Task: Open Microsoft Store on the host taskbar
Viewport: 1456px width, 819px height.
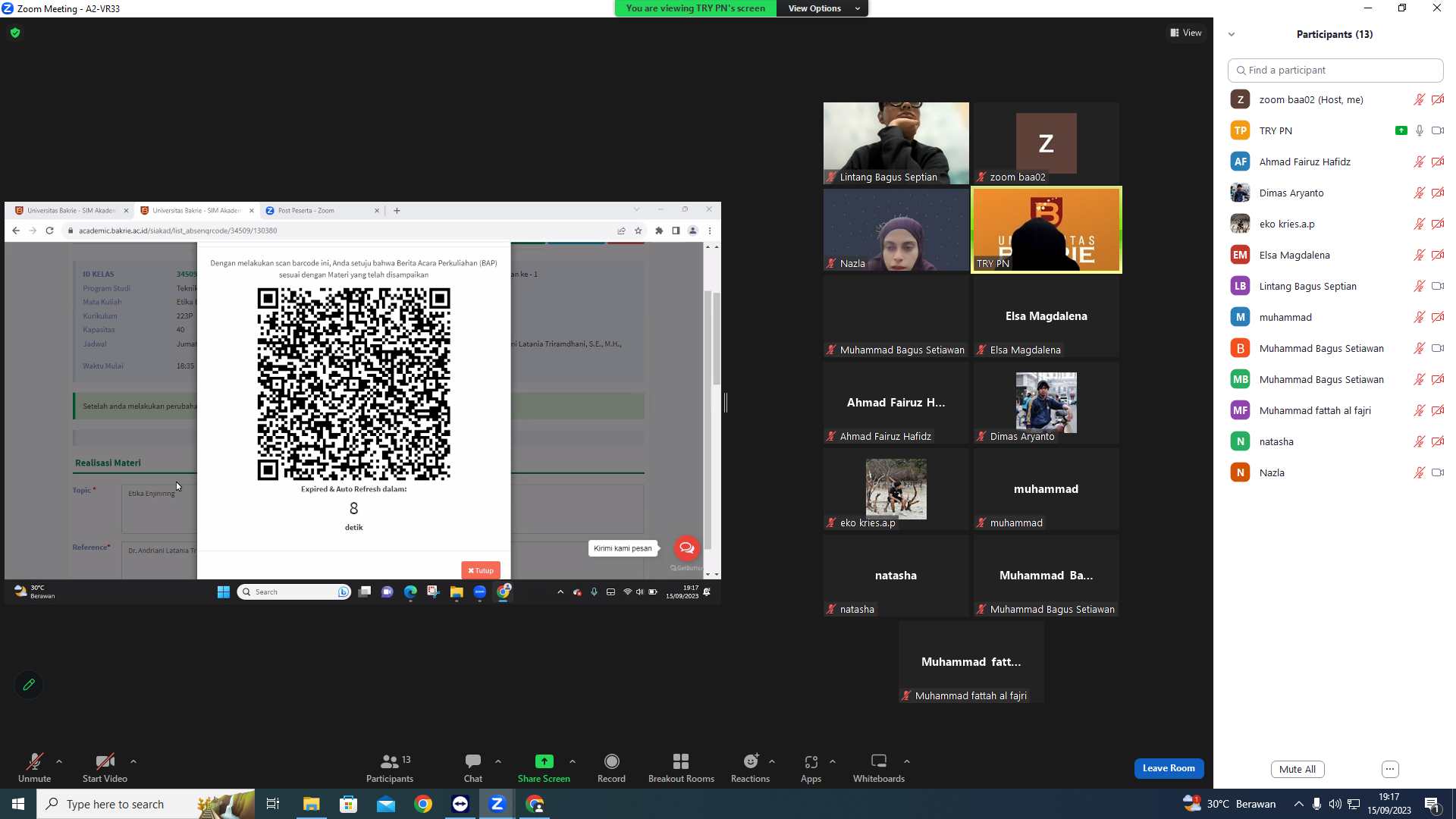Action: (x=348, y=804)
